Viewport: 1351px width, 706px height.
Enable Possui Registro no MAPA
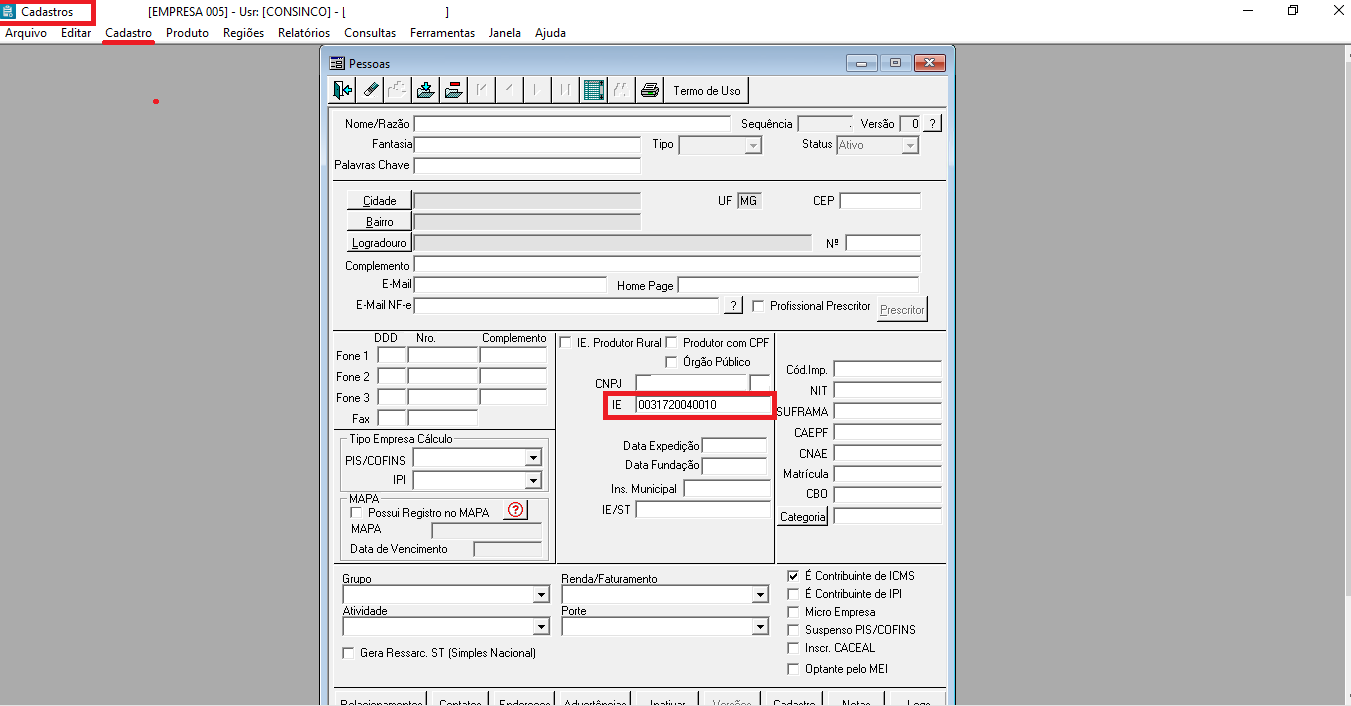point(356,512)
